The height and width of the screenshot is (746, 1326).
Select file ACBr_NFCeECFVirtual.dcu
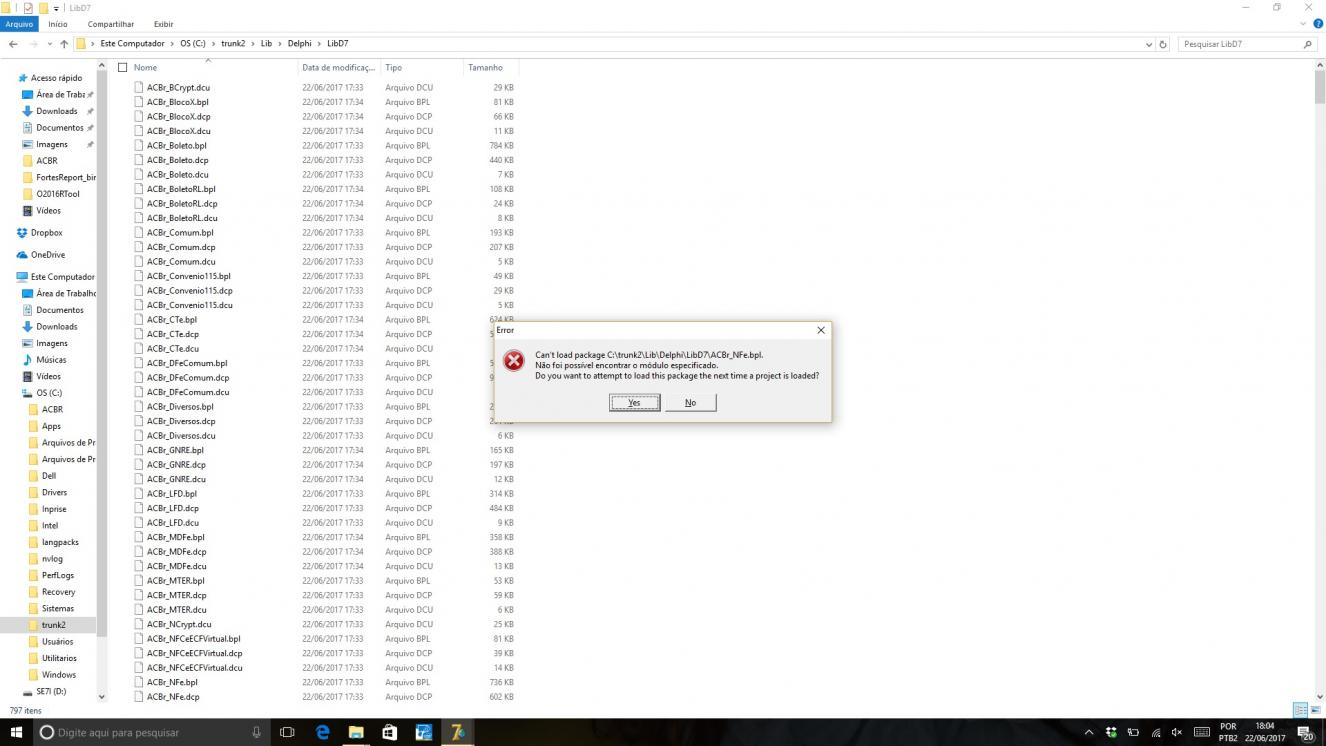[194, 668]
